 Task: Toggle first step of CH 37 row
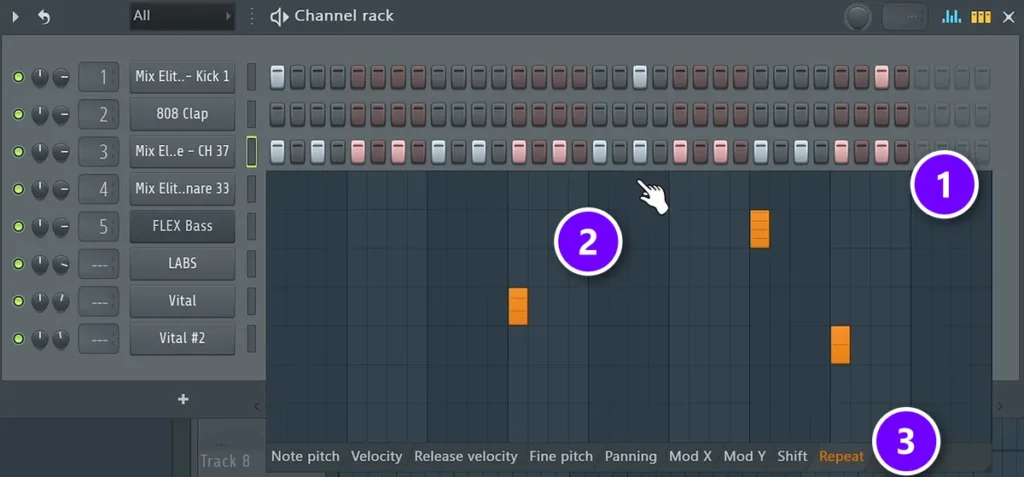278,152
